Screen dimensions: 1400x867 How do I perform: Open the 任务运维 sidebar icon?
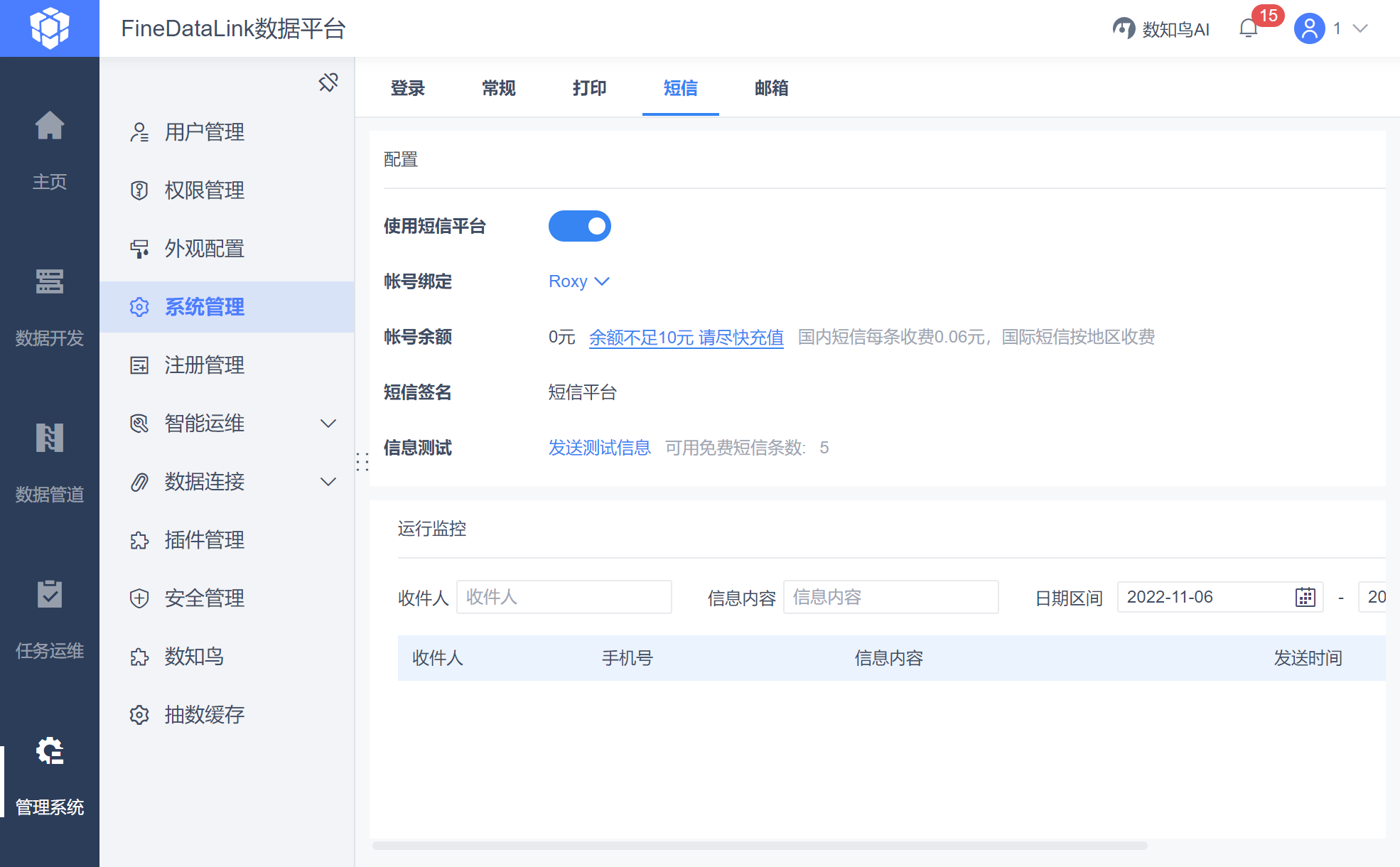click(x=50, y=595)
